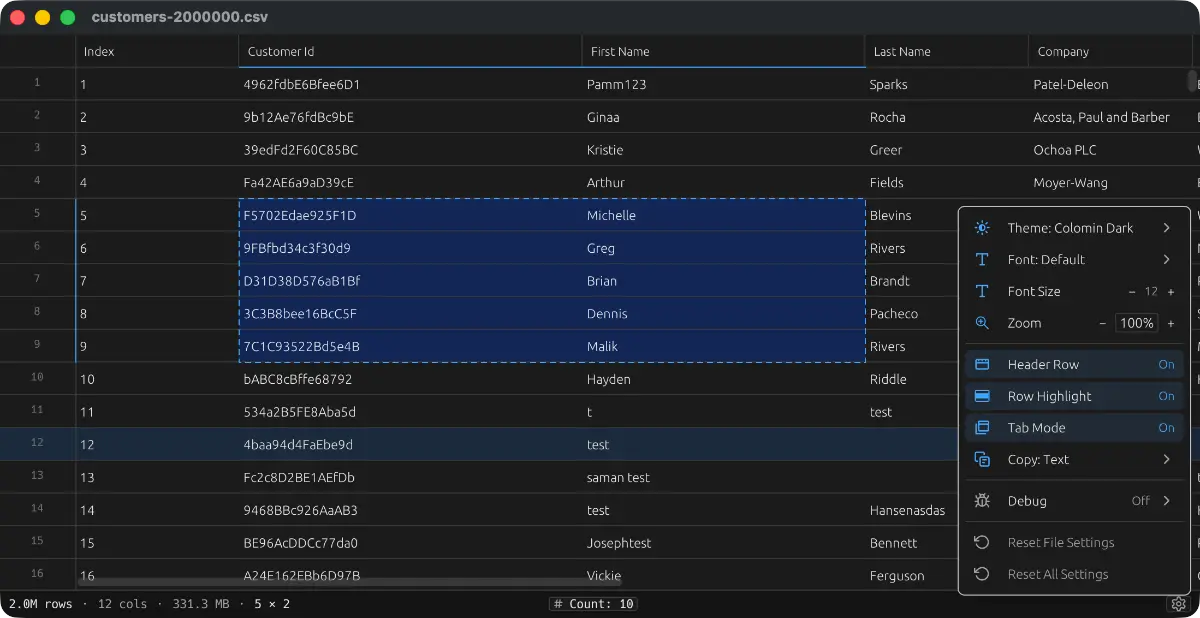Click the Reset All Settings arrow icon
The image size is (1200, 618).
(982, 574)
